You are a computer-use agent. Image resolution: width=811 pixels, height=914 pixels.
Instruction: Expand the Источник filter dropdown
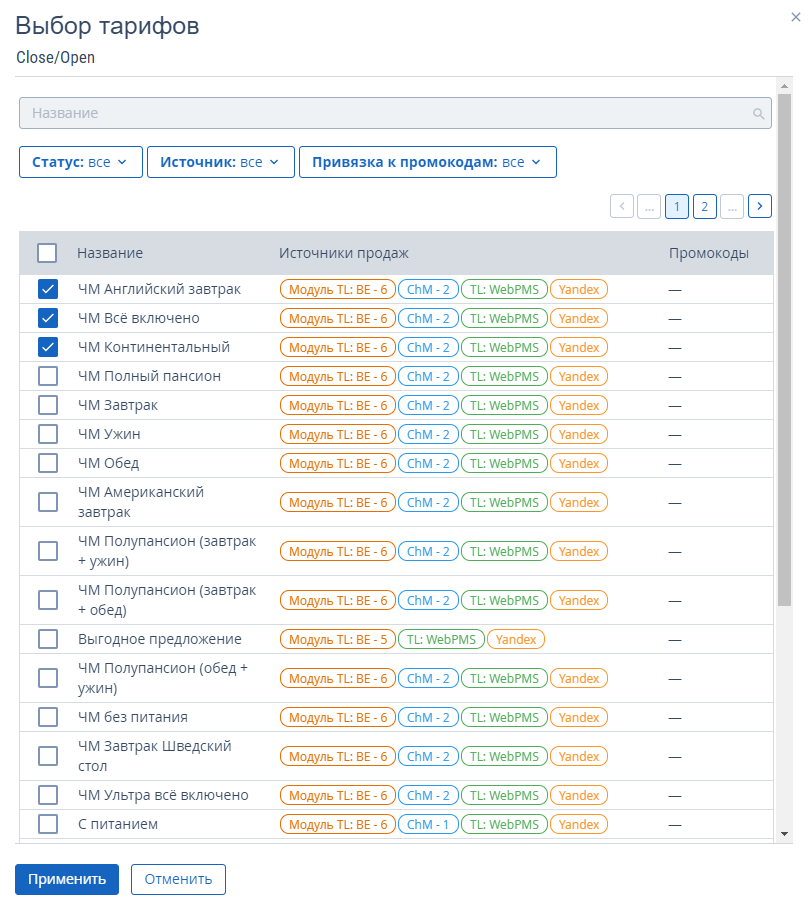click(x=220, y=162)
